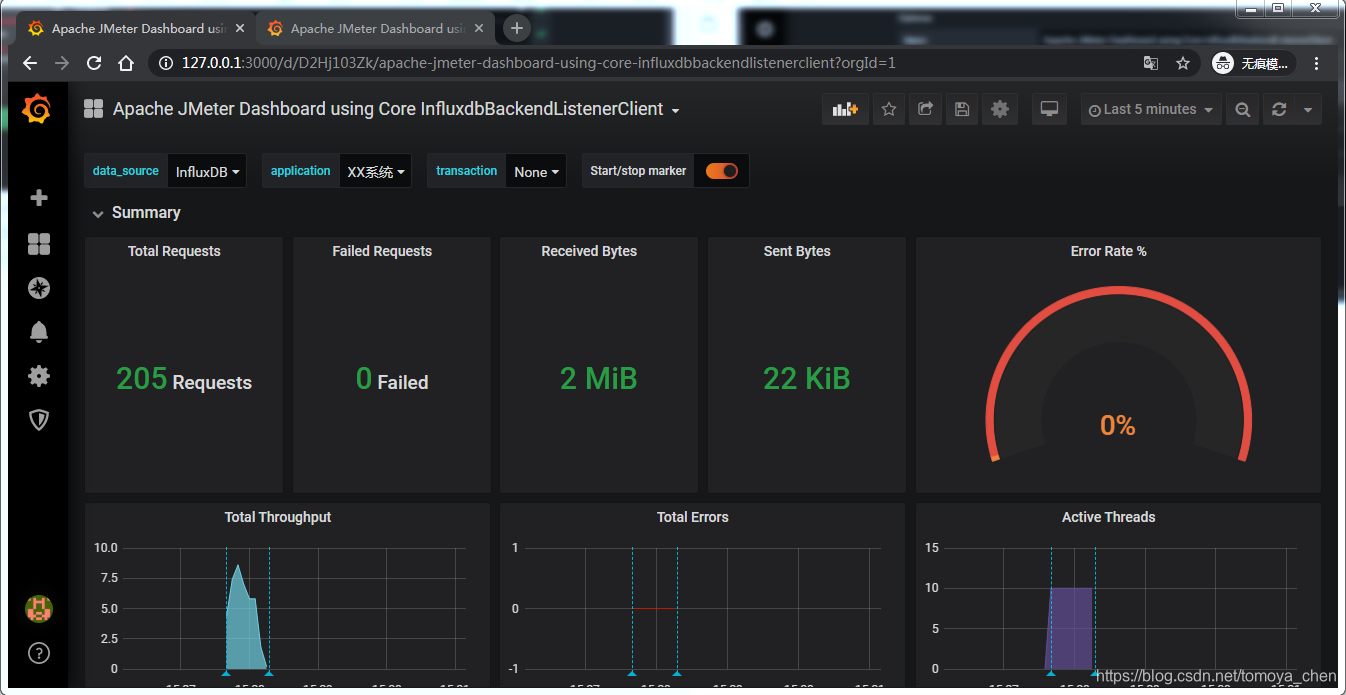Open the Help question mark icon
The height and width of the screenshot is (695, 1346).
pos(39,654)
